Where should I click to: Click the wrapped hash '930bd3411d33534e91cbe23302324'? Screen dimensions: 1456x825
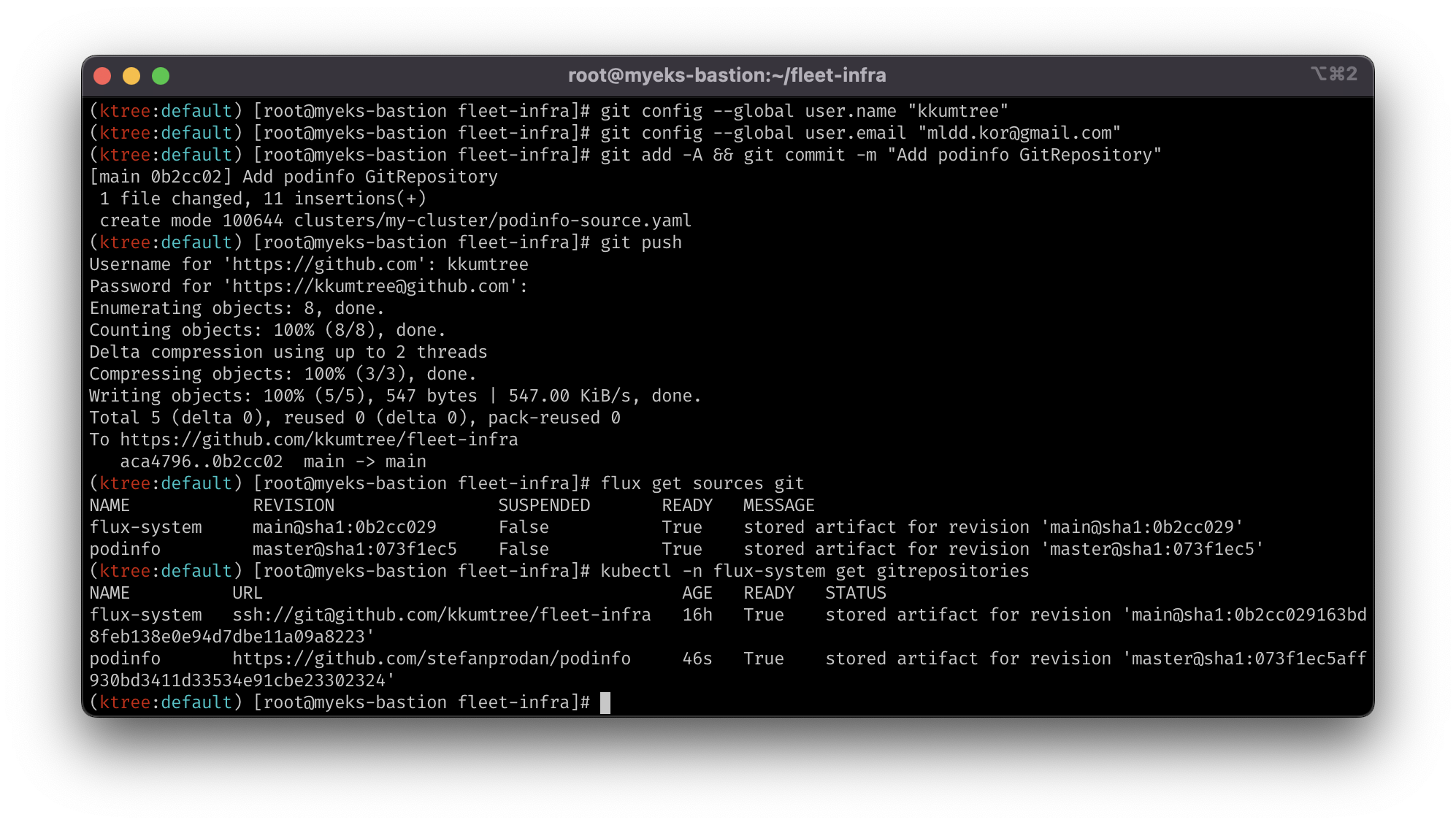[x=237, y=680]
